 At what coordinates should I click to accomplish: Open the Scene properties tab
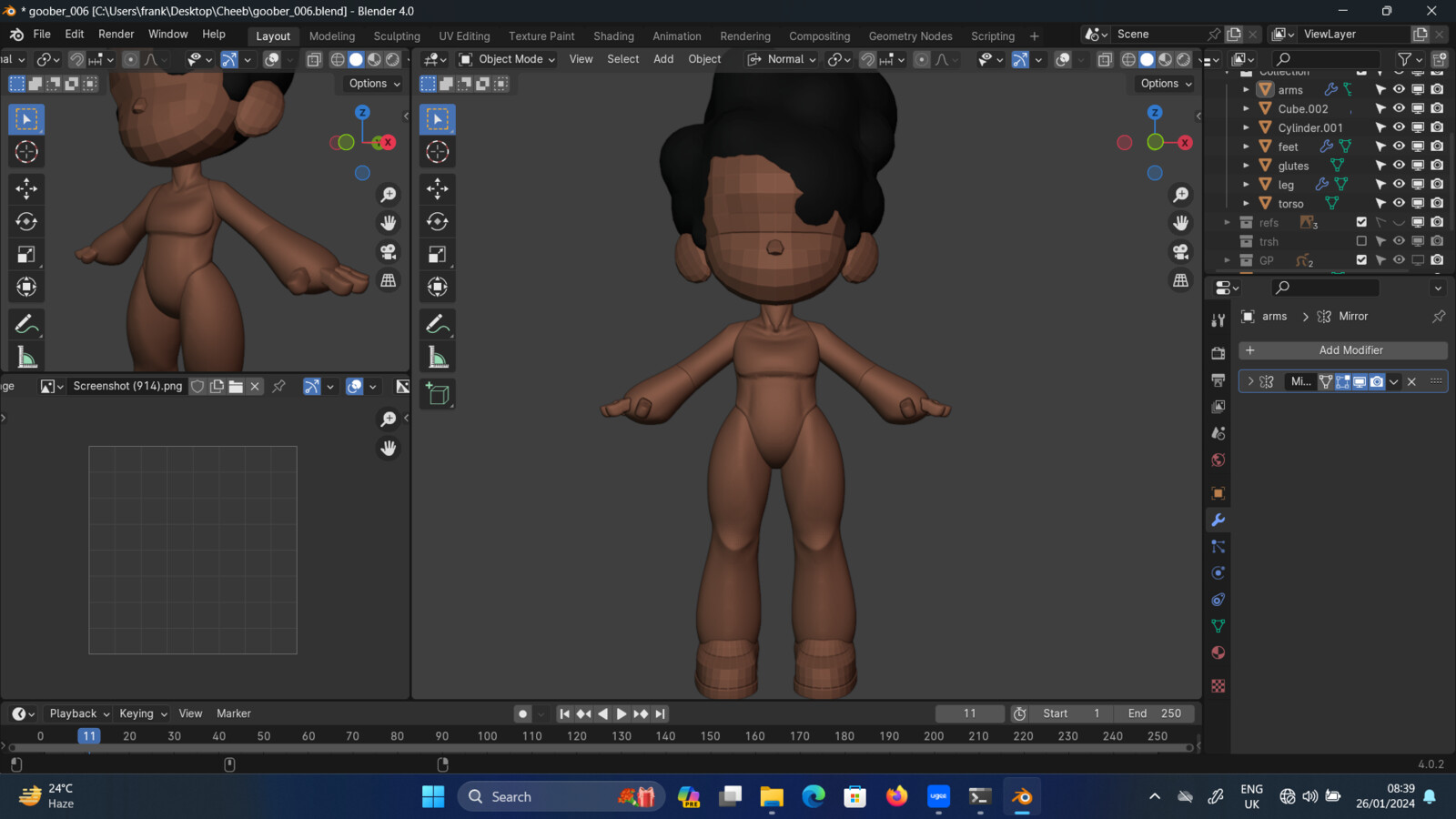point(1218,433)
